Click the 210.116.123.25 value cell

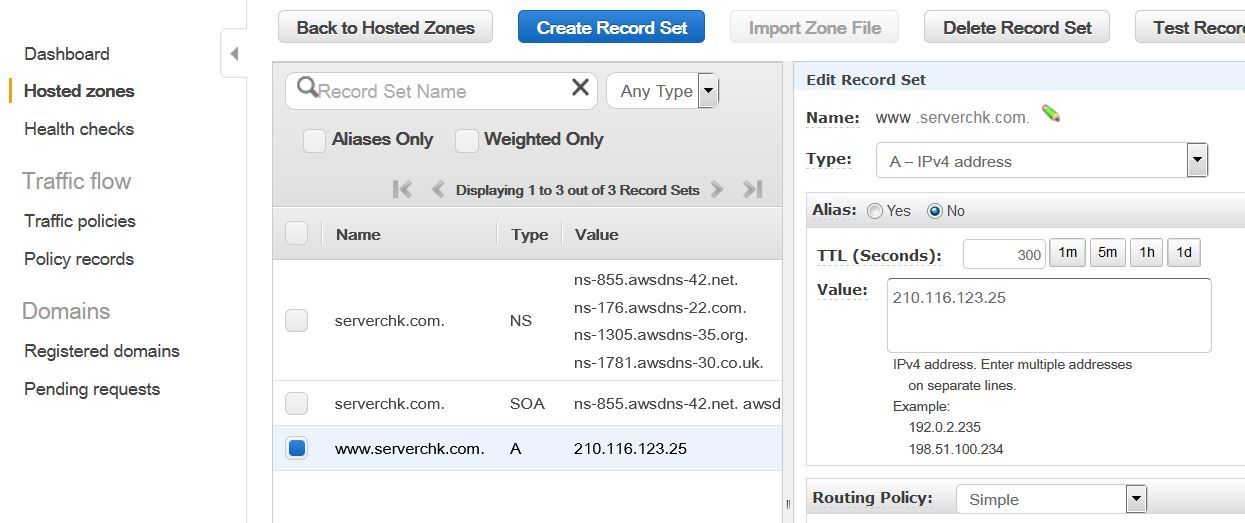630,449
